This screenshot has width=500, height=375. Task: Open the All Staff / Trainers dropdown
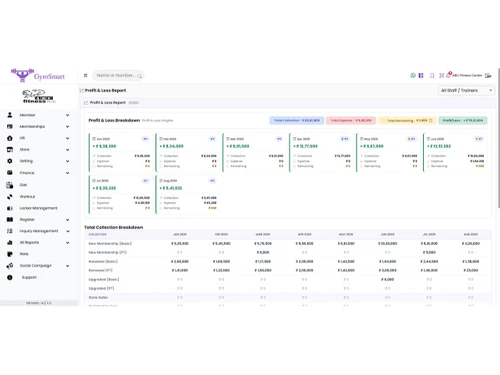click(x=466, y=90)
